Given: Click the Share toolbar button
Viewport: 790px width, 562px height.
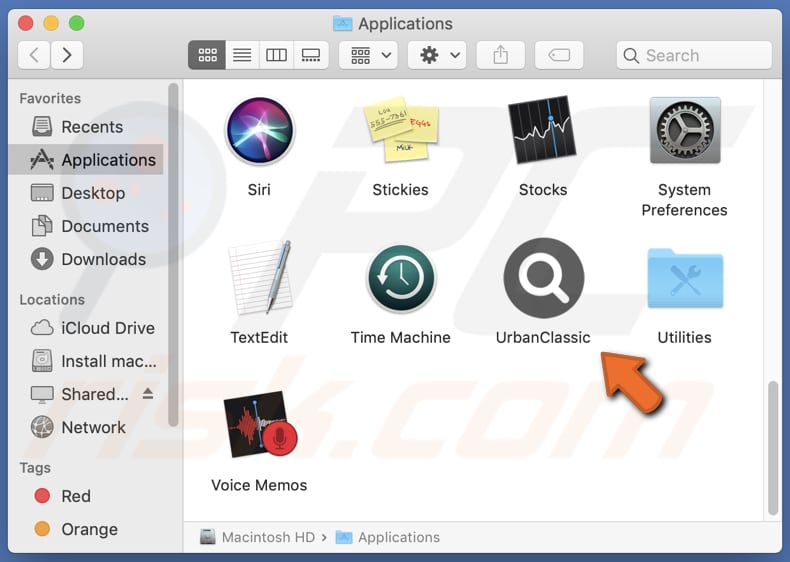Looking at the screenshot, I should click(500, 55).
